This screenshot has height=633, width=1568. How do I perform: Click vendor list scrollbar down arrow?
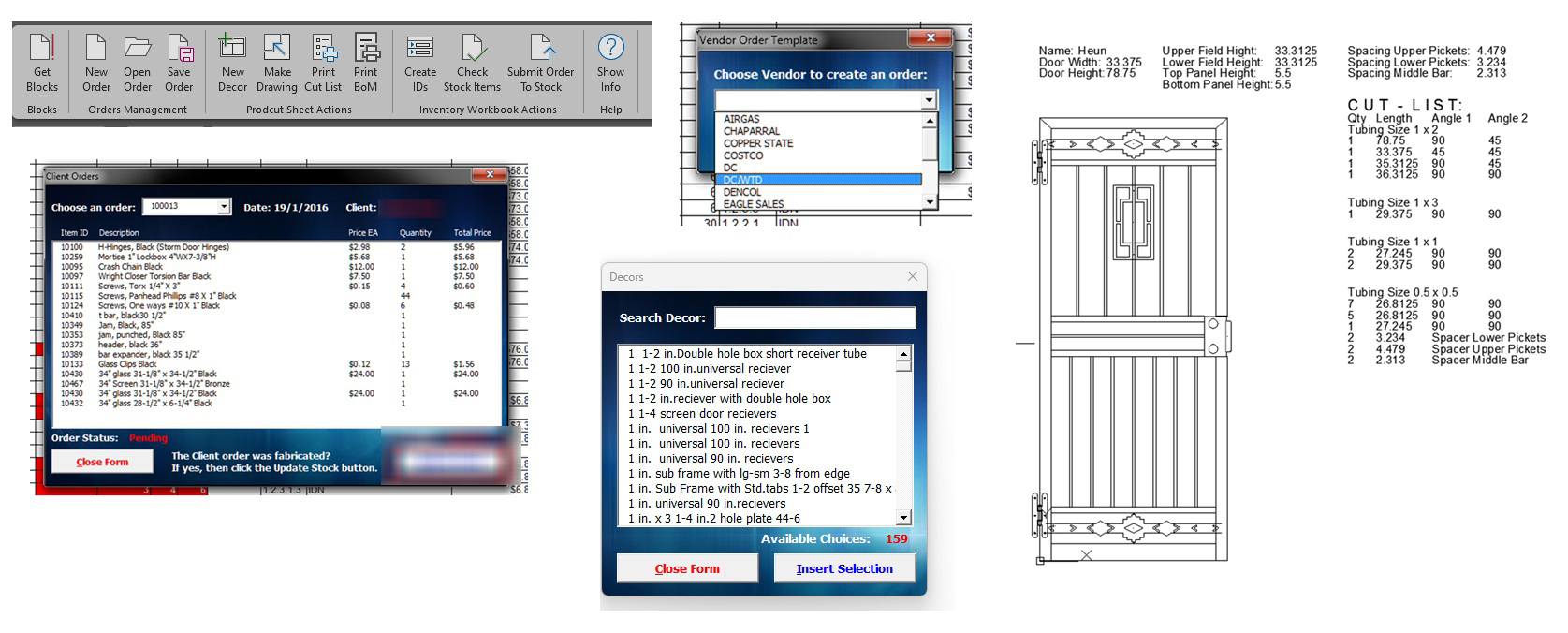(929, 202)
